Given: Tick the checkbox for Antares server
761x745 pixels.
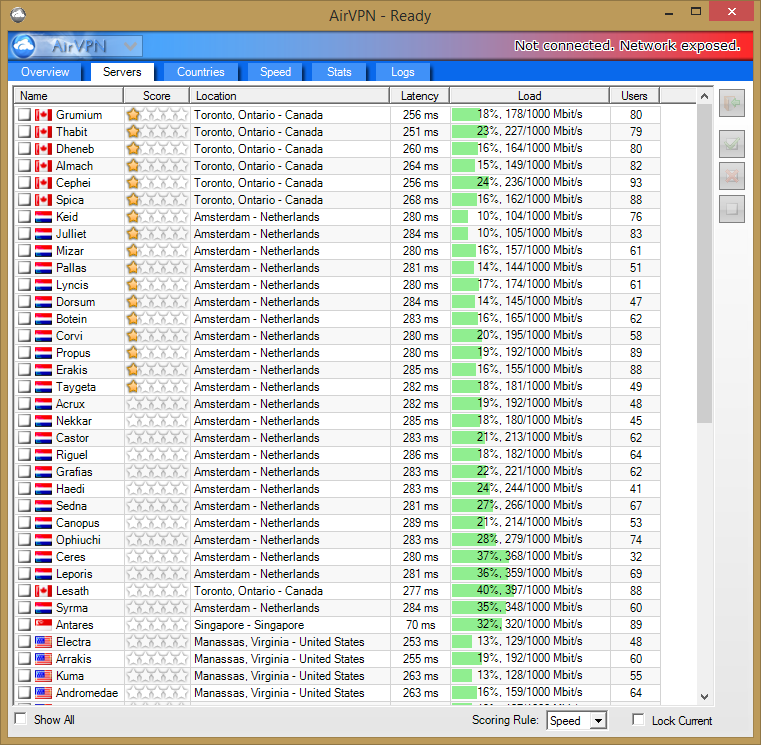Looking at the screenshot, I should coord(24,624).
